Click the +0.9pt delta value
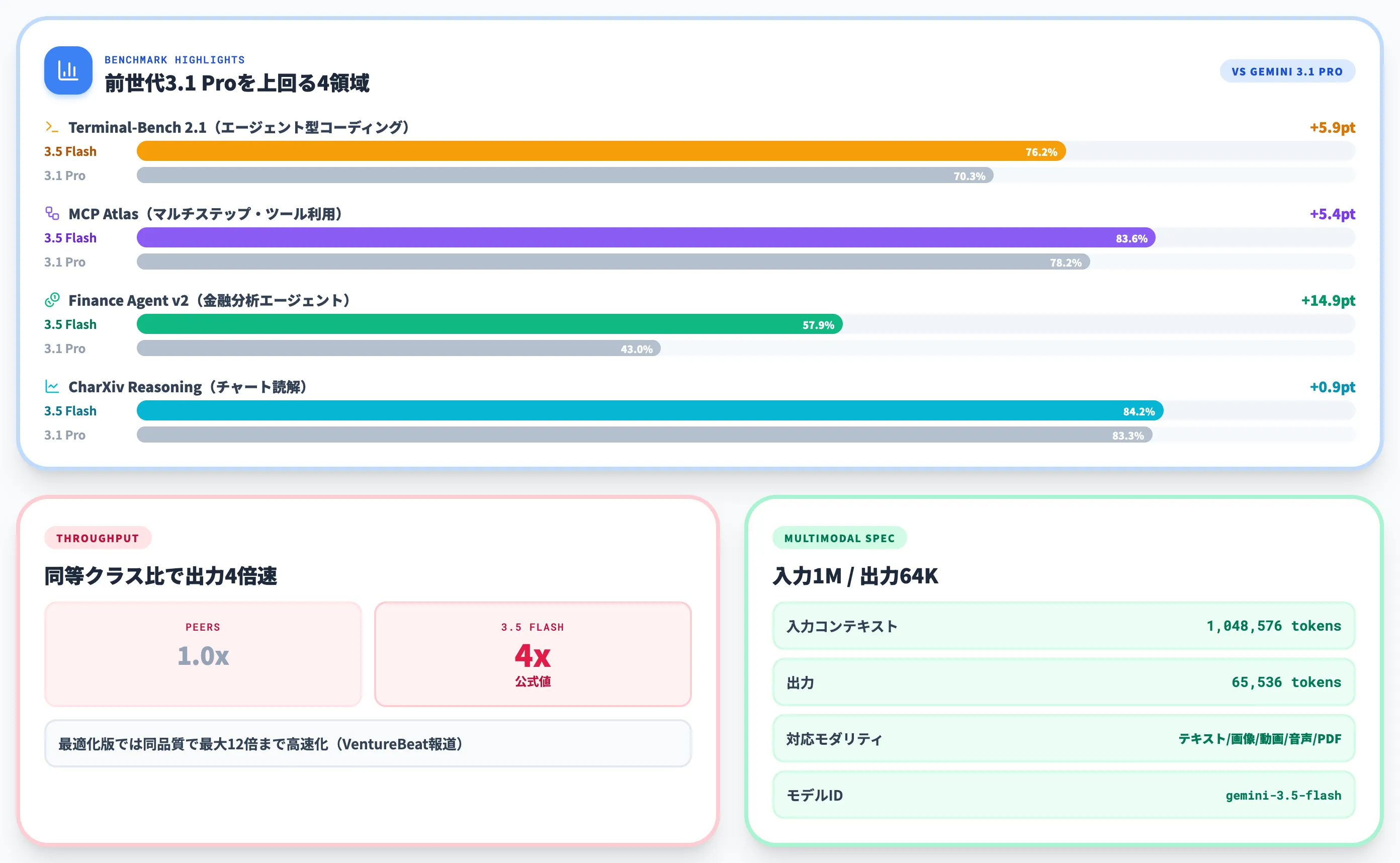The width and height of the screenshot is (1400, 863). [1332, 386]
